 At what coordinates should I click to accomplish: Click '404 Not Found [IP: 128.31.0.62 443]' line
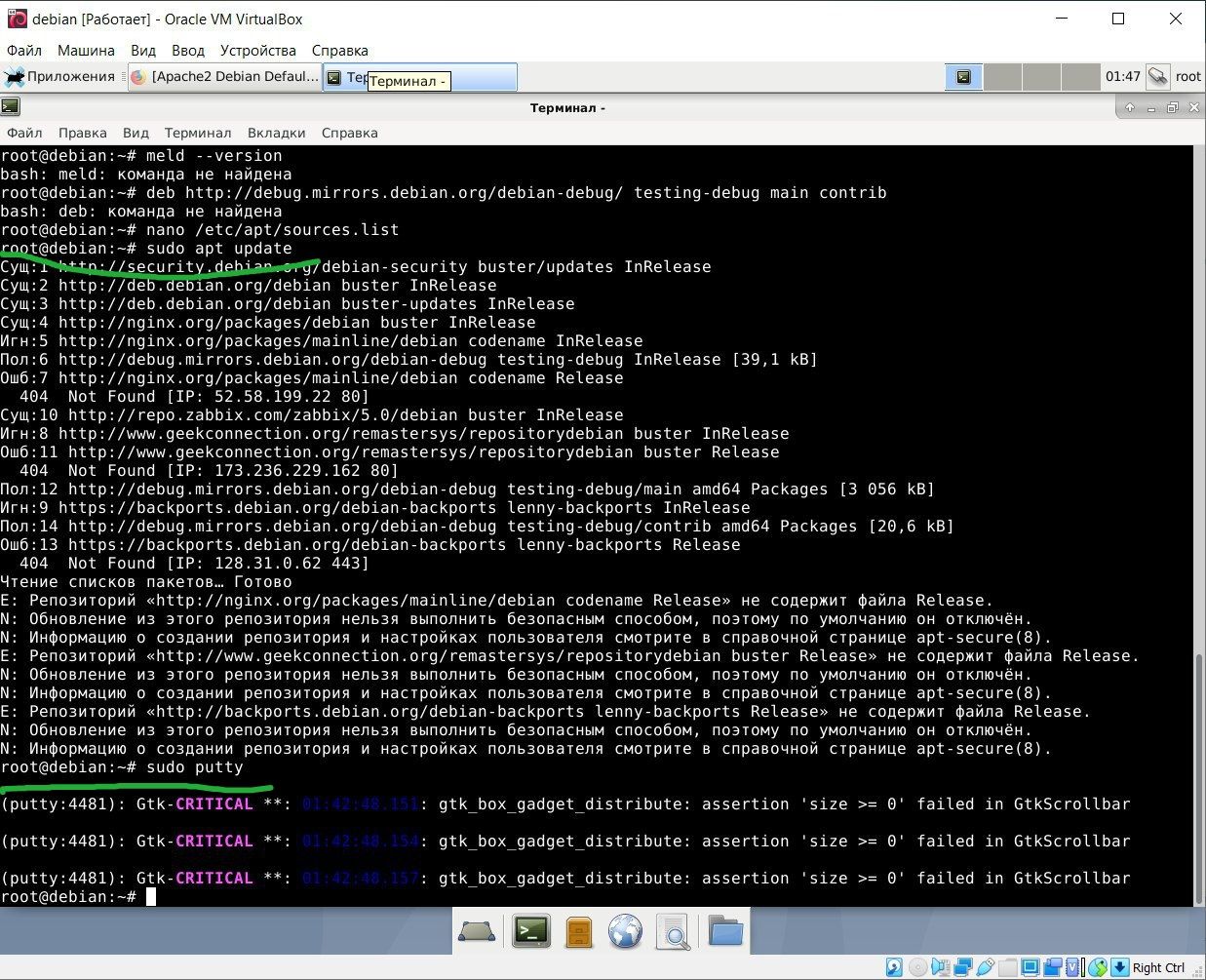click(x=195, y=564)
